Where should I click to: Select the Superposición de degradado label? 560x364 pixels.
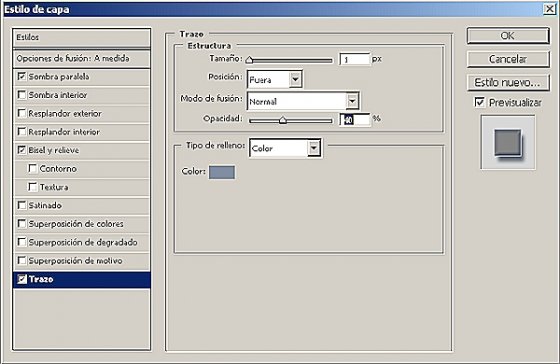pos(83,242)
